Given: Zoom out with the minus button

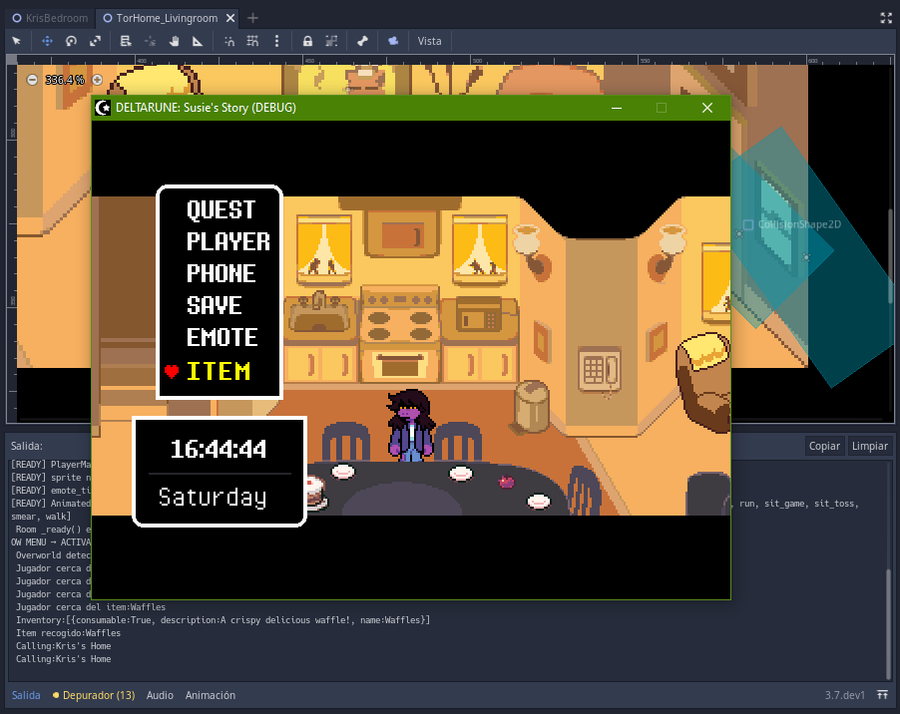Looking at the screenshot, I should (x=32, y=80).
